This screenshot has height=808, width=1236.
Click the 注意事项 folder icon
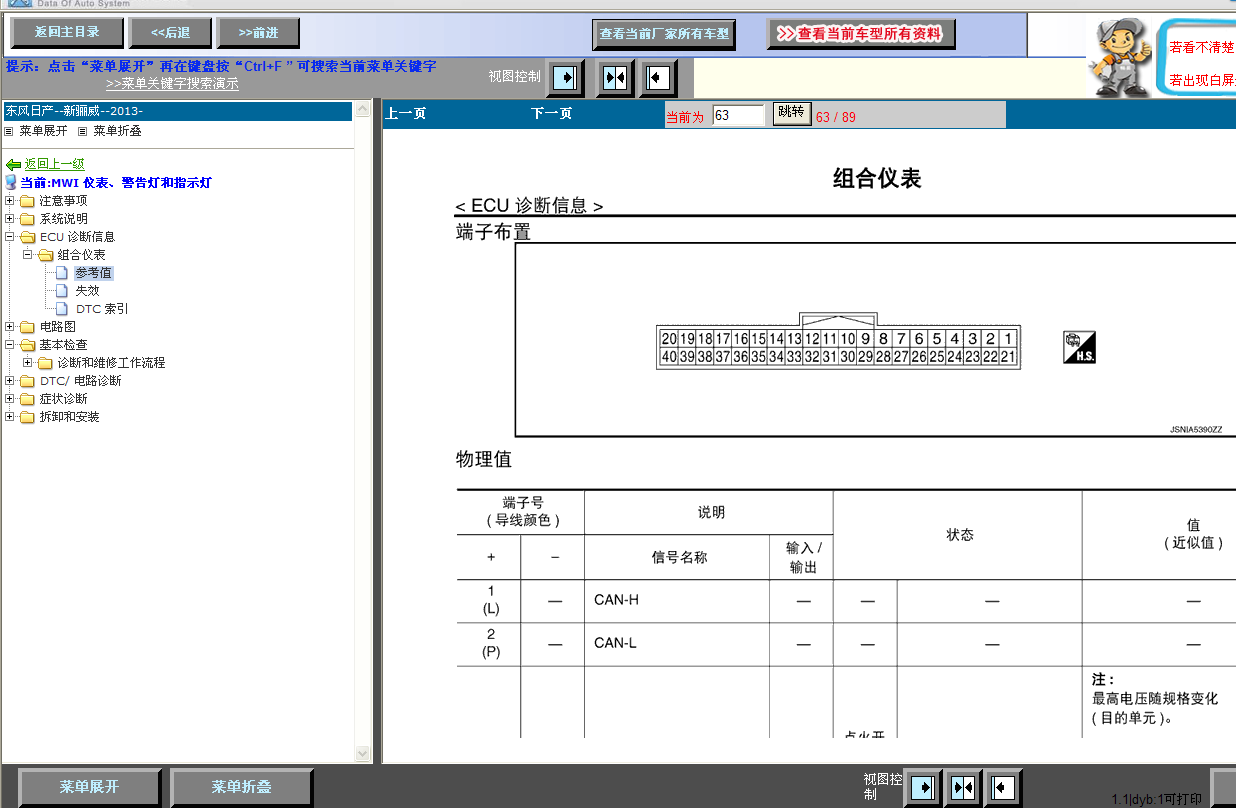[27, 201]
